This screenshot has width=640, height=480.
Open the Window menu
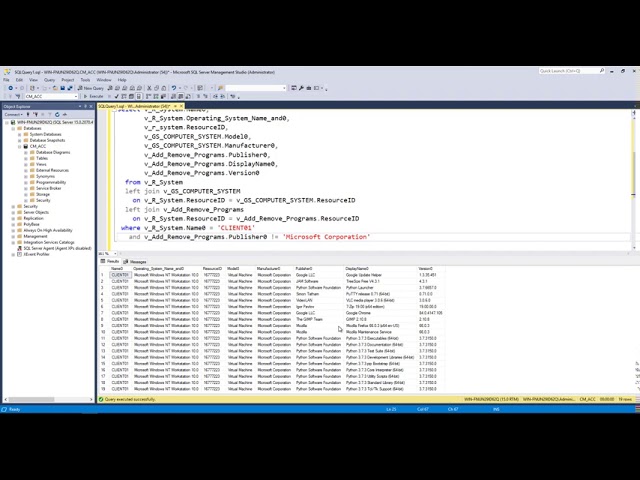(x=104, y=80)
